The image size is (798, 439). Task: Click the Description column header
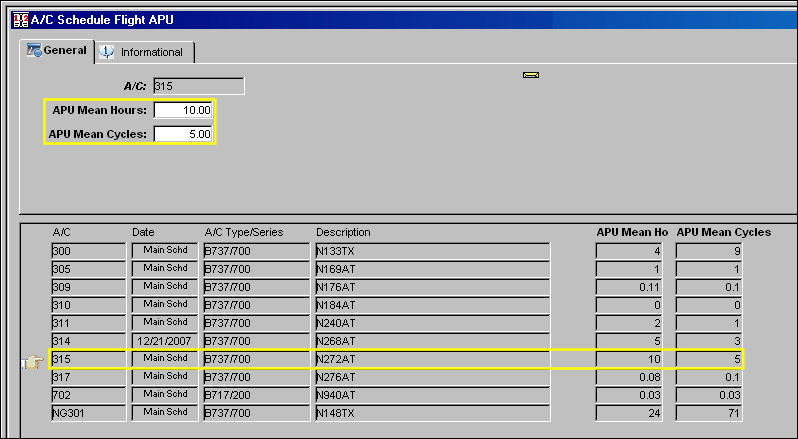343,232
